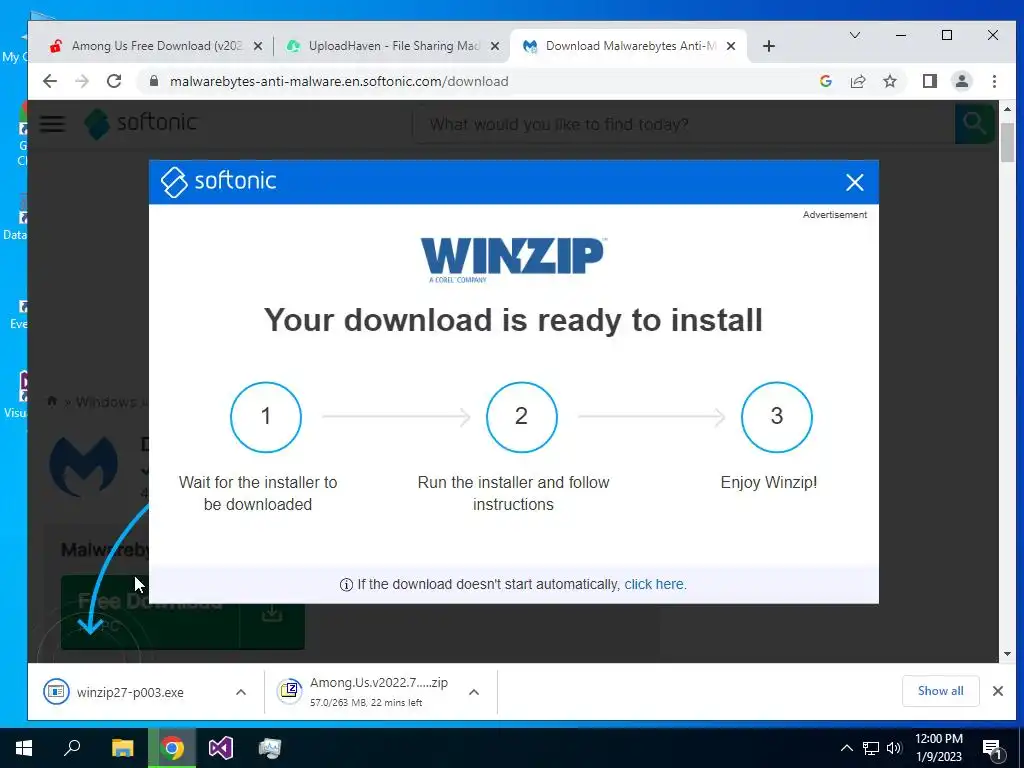Close the Malwarebytes download tab
The width and height of the screenshot is (1024, 768).
point(731,46)
